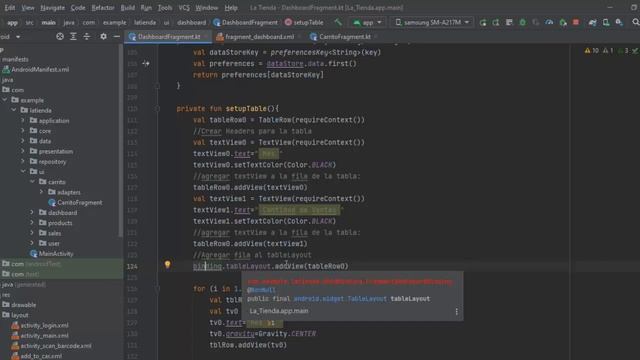The height and width of the screenshot is (360, 640).
Task: Expand the sales package
Action: point(32,233)
